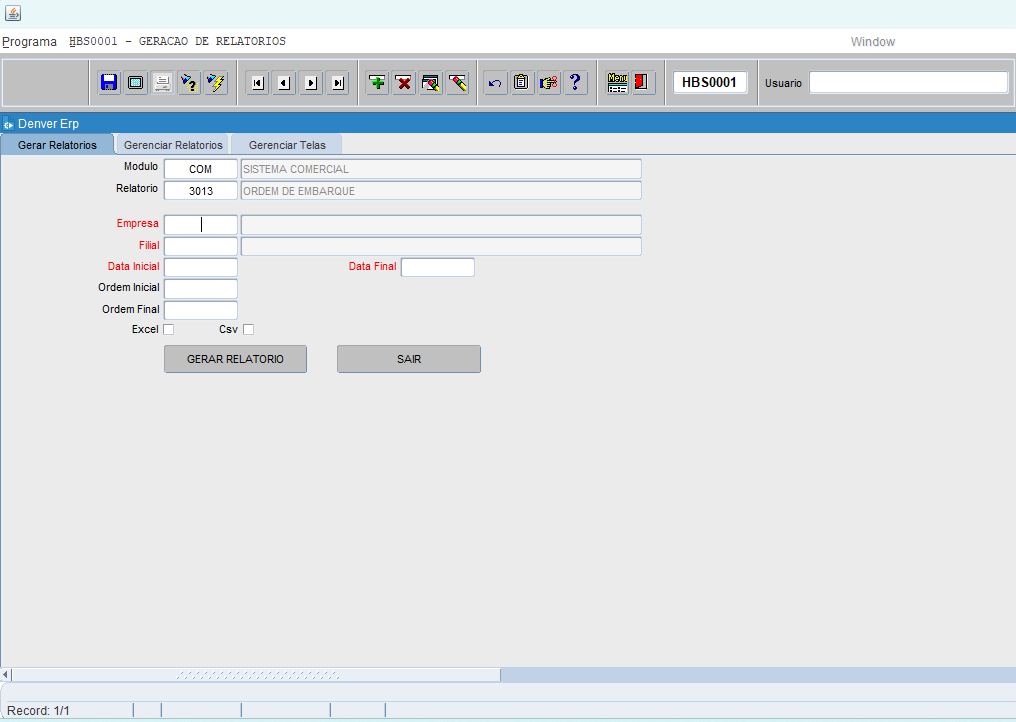Delete record using red X icon

[x=404, y=83]
